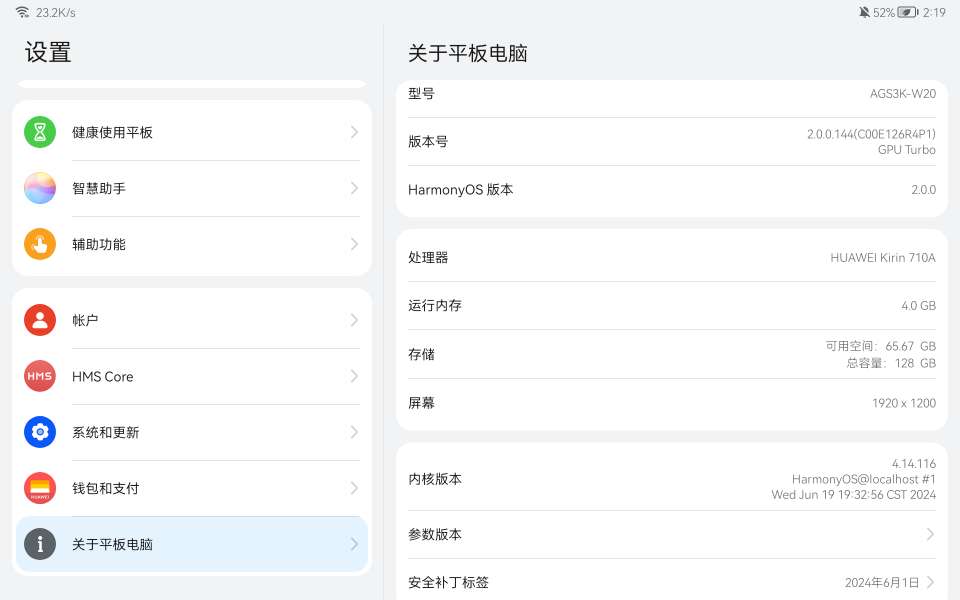Select the 帐户 menu entry
The height and width of the screenshot is (600, 960).
[190, 320]
